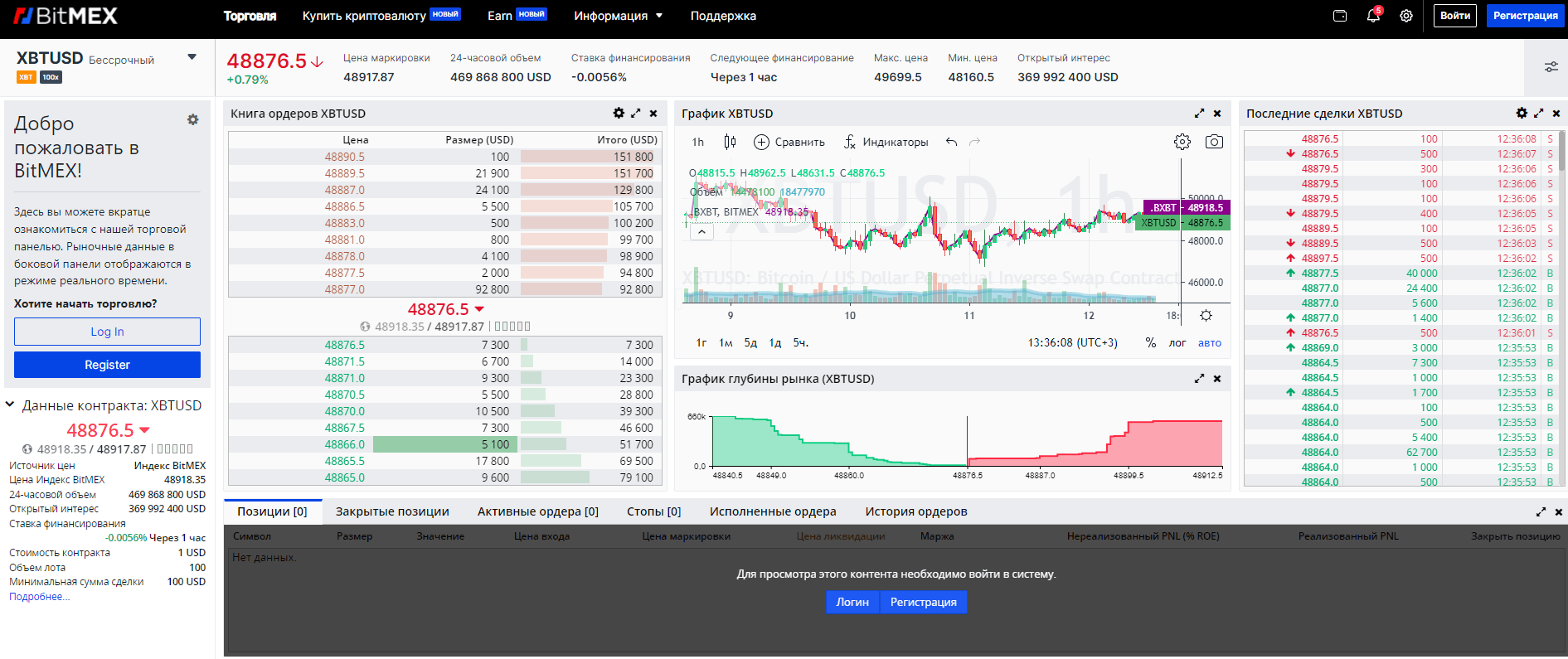1568x659 pixels.
Task: Open recent trades settings gear
Action: click(1522, 114)
